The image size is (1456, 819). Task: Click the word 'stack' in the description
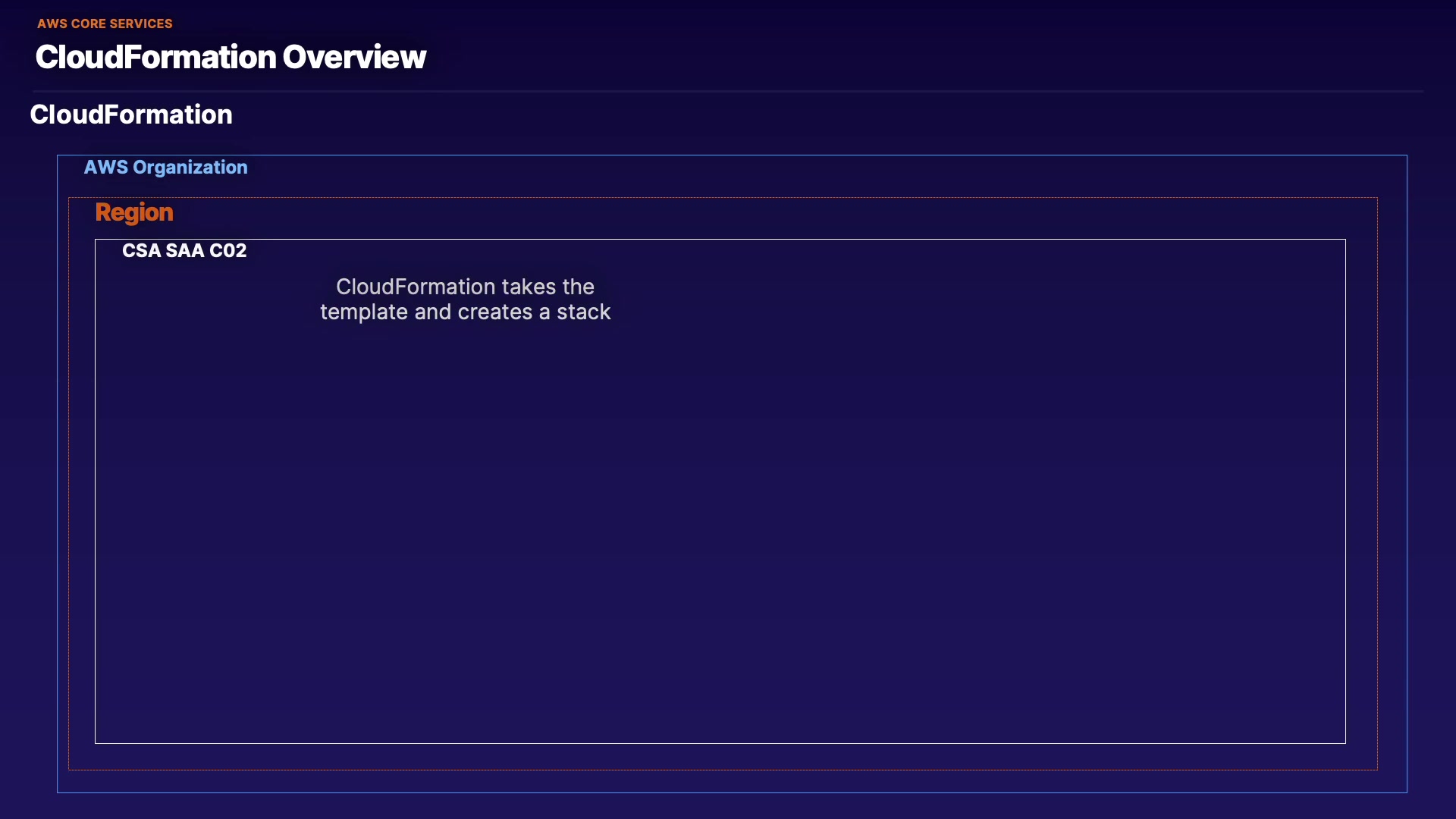click(583, 312)
